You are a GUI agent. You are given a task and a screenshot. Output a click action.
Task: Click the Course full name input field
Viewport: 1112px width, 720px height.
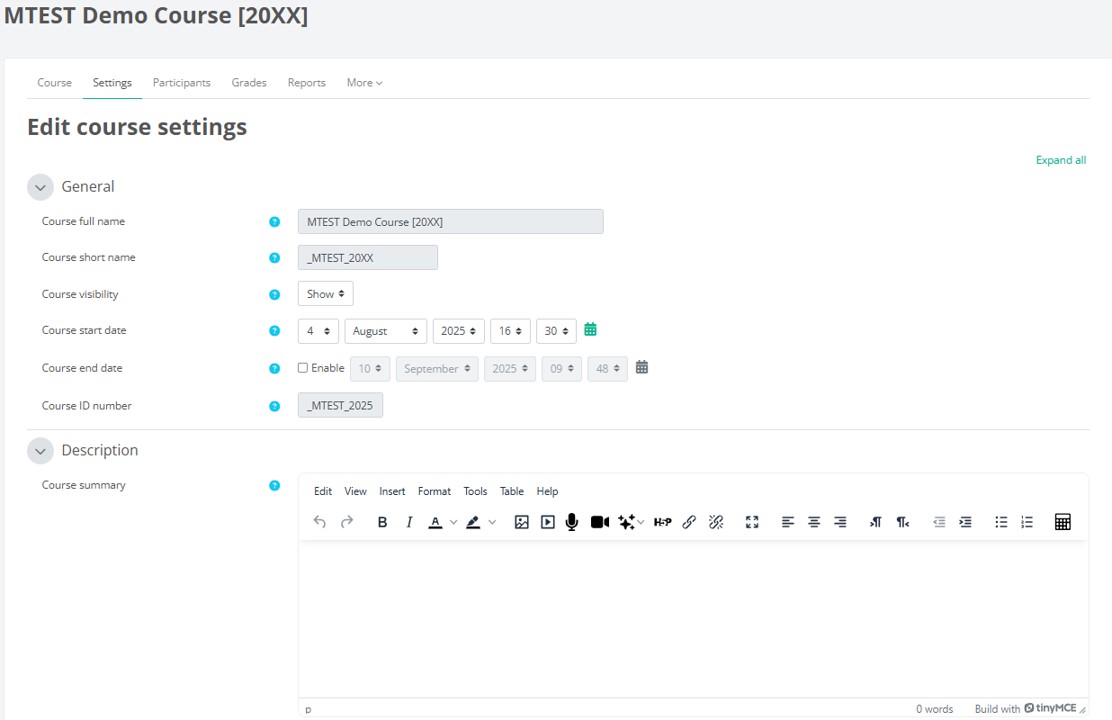(x=450, y=222)
